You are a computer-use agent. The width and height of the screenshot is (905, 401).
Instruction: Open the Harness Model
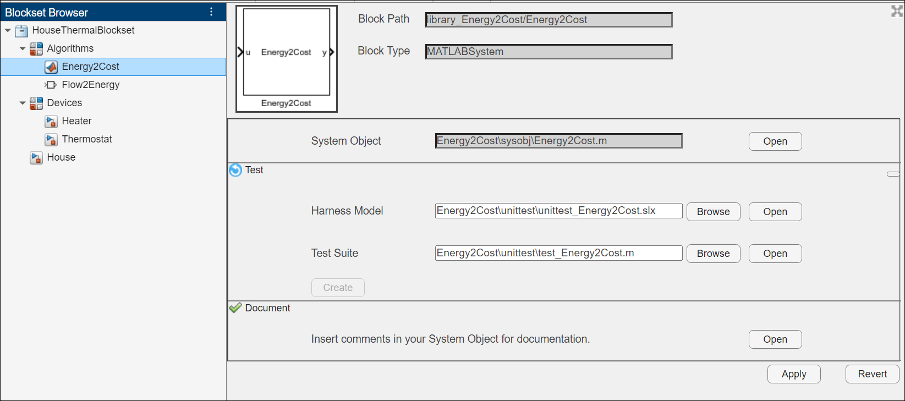[x=775, y=212]
